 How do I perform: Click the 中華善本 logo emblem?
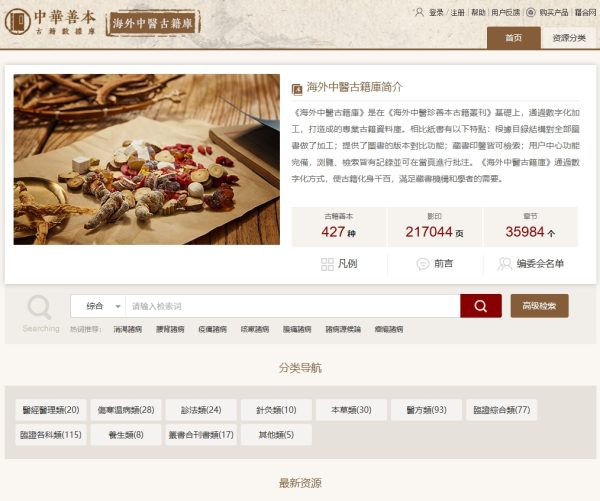click(x=18, y=22)
